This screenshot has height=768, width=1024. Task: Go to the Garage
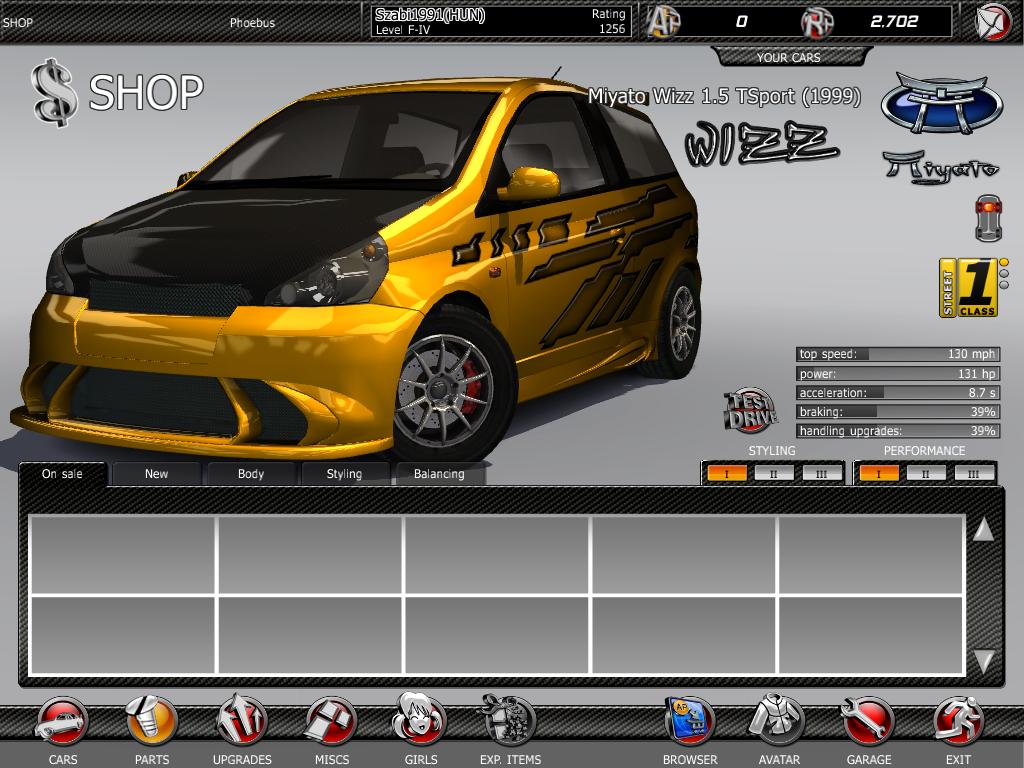click(x=868, y=722)
